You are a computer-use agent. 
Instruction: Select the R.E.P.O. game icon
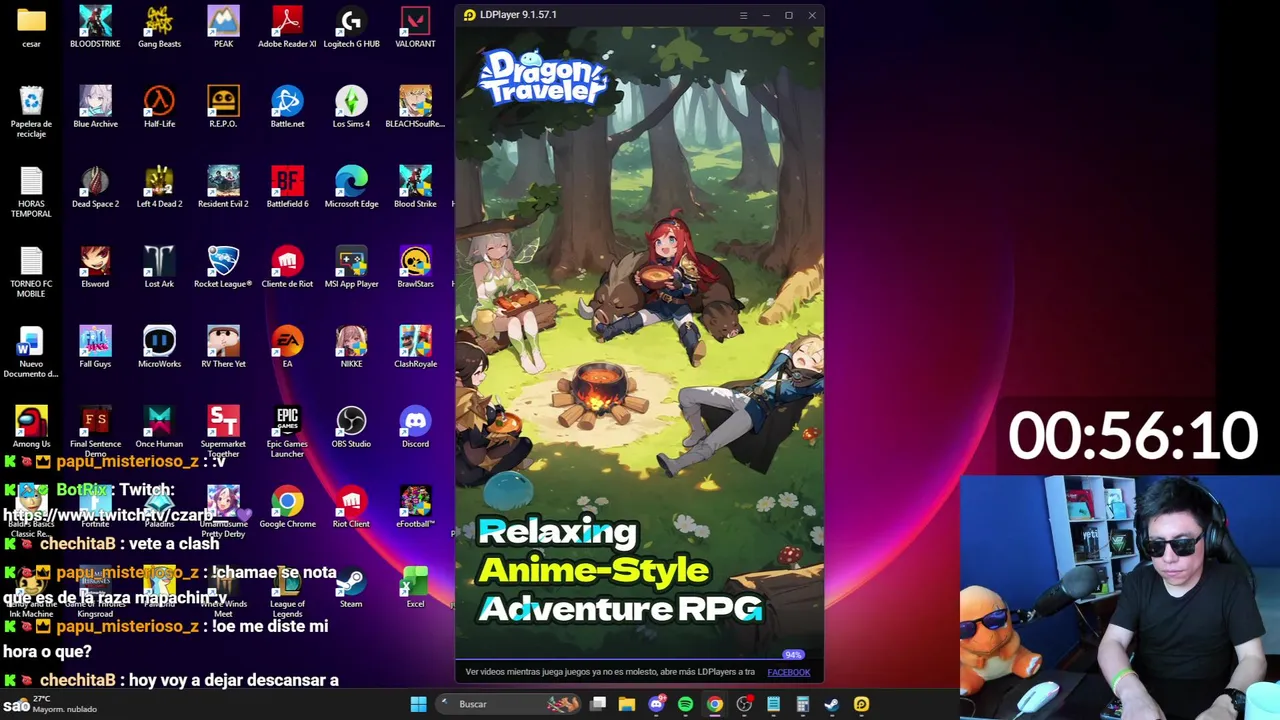pos(223,107)
